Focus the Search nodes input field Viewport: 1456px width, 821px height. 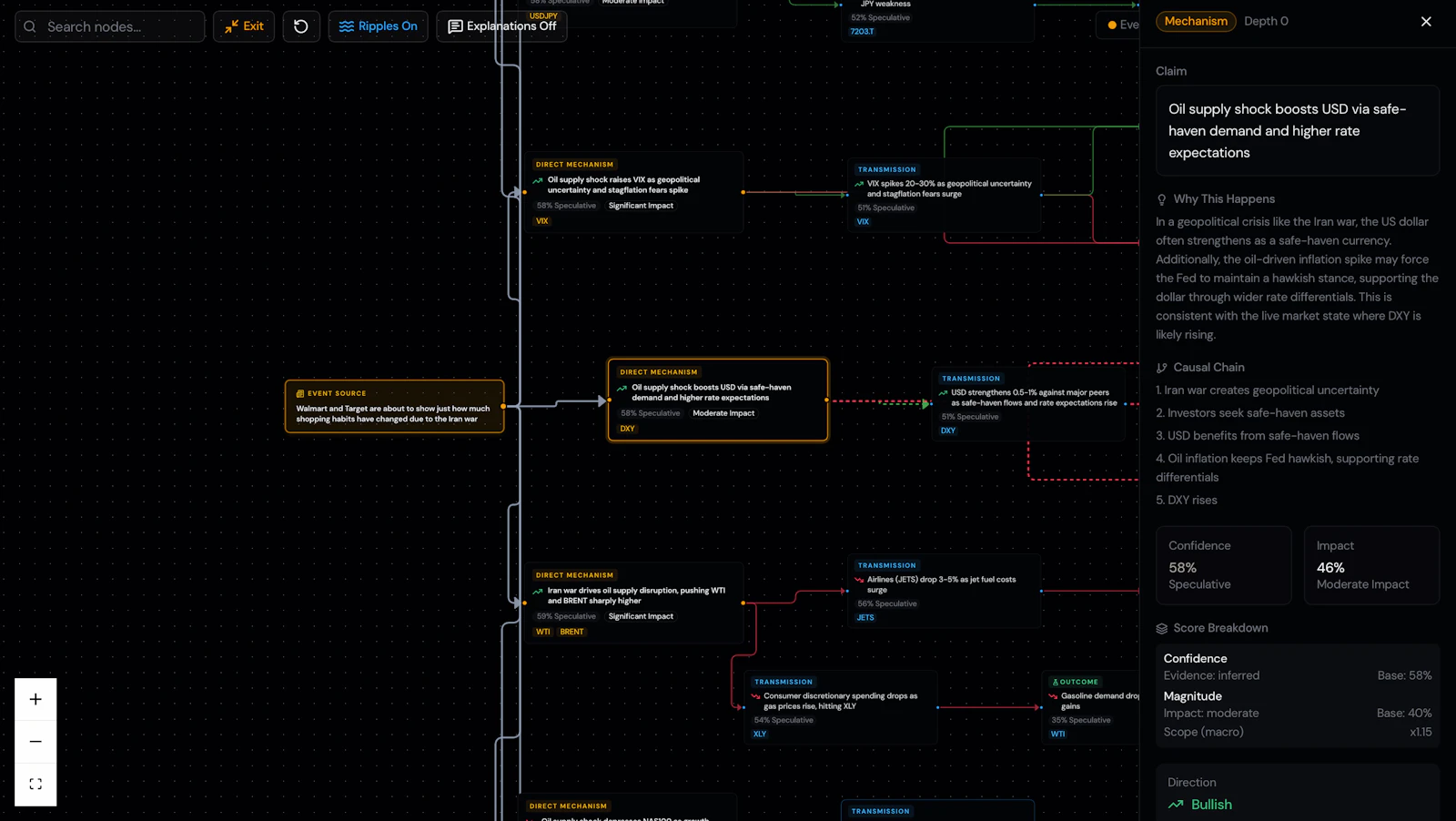[x=110, y=26]
